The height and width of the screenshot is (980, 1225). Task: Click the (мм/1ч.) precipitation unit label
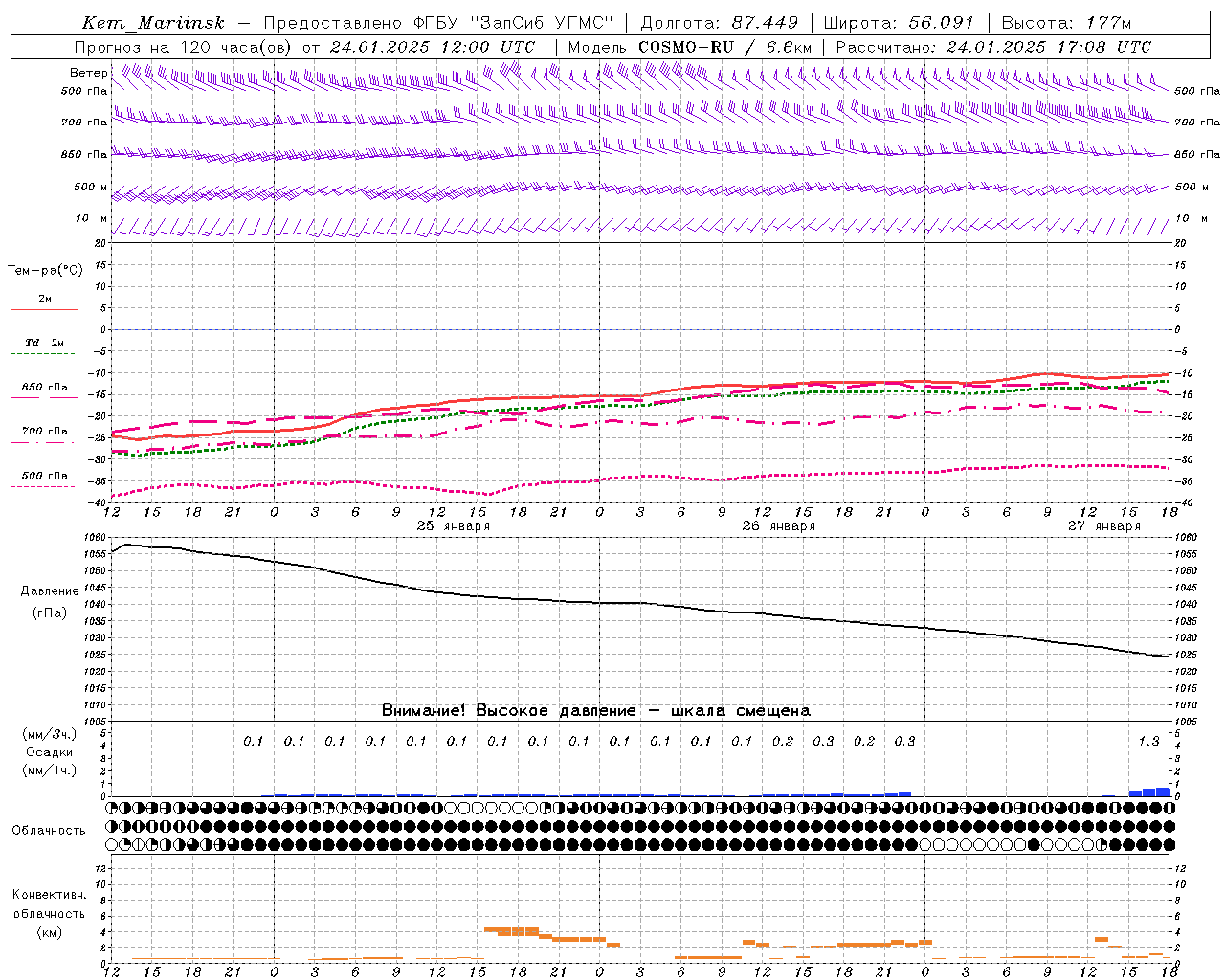[50, 770]
